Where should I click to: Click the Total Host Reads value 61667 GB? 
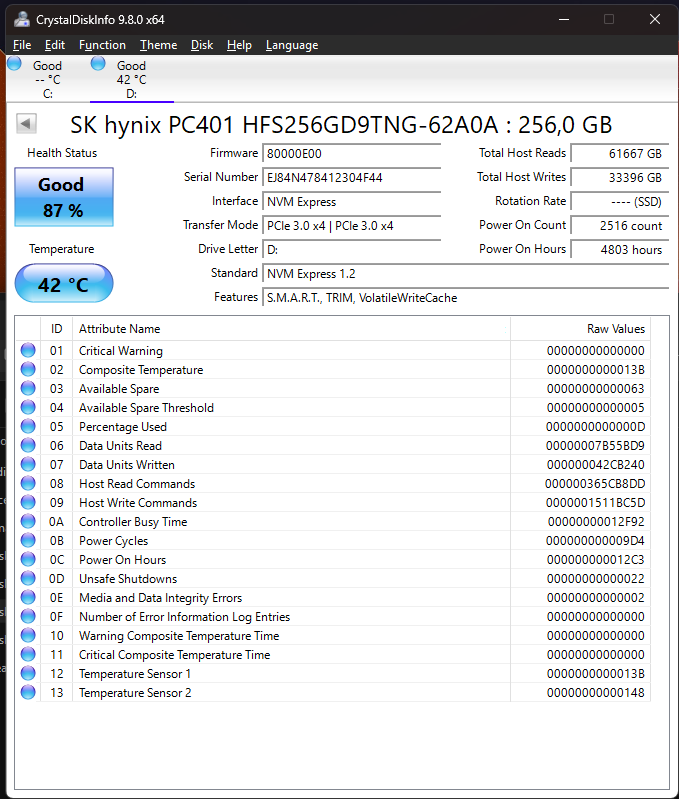pos(619,153)
